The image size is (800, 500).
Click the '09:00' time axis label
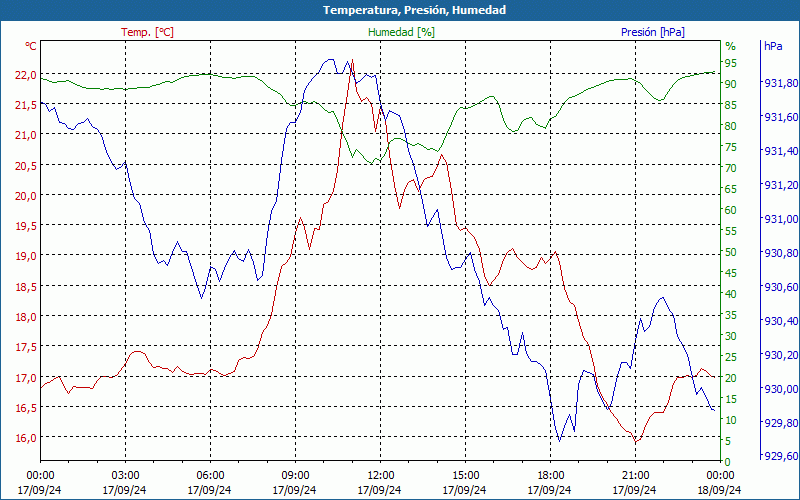pos(295,475)
